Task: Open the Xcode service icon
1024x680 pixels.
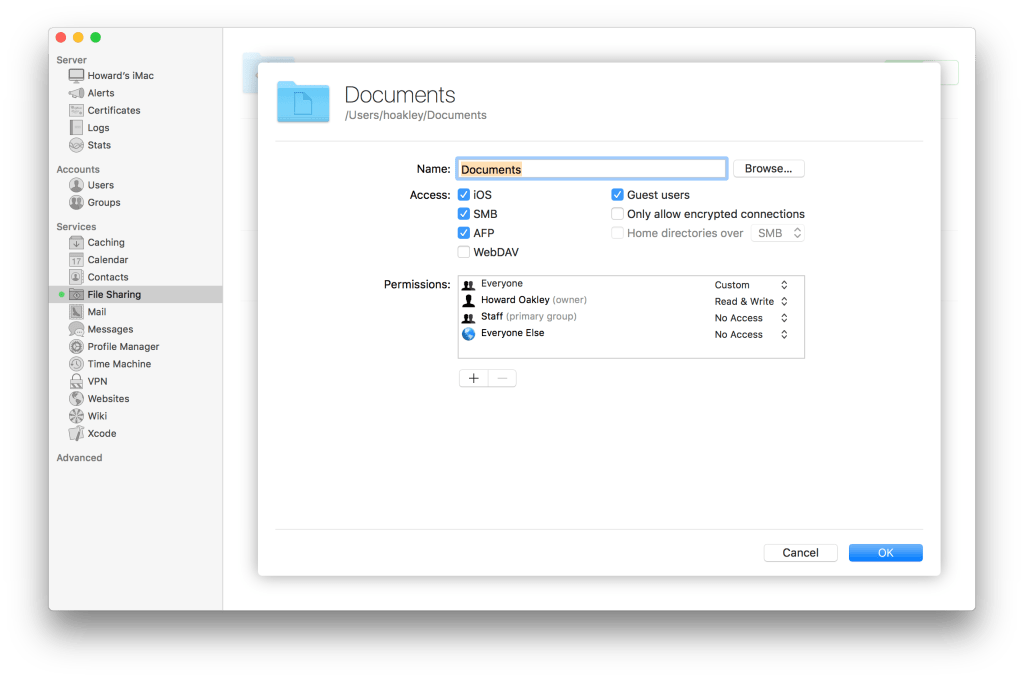Action: [77, 433]
